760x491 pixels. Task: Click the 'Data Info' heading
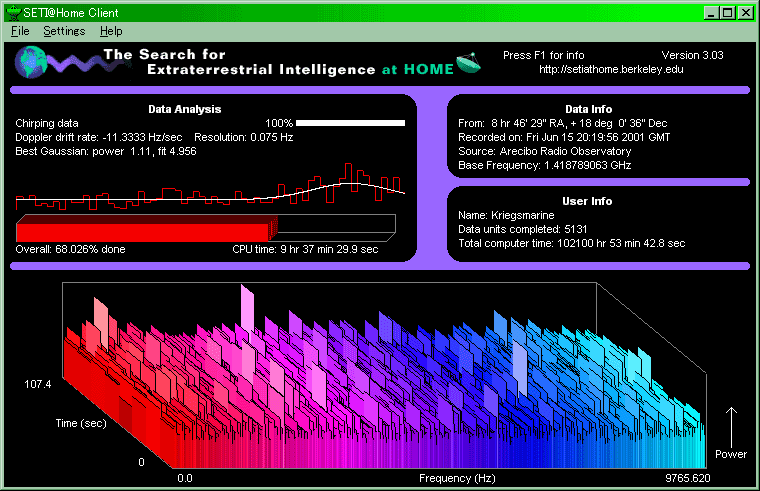click(588, 109)
